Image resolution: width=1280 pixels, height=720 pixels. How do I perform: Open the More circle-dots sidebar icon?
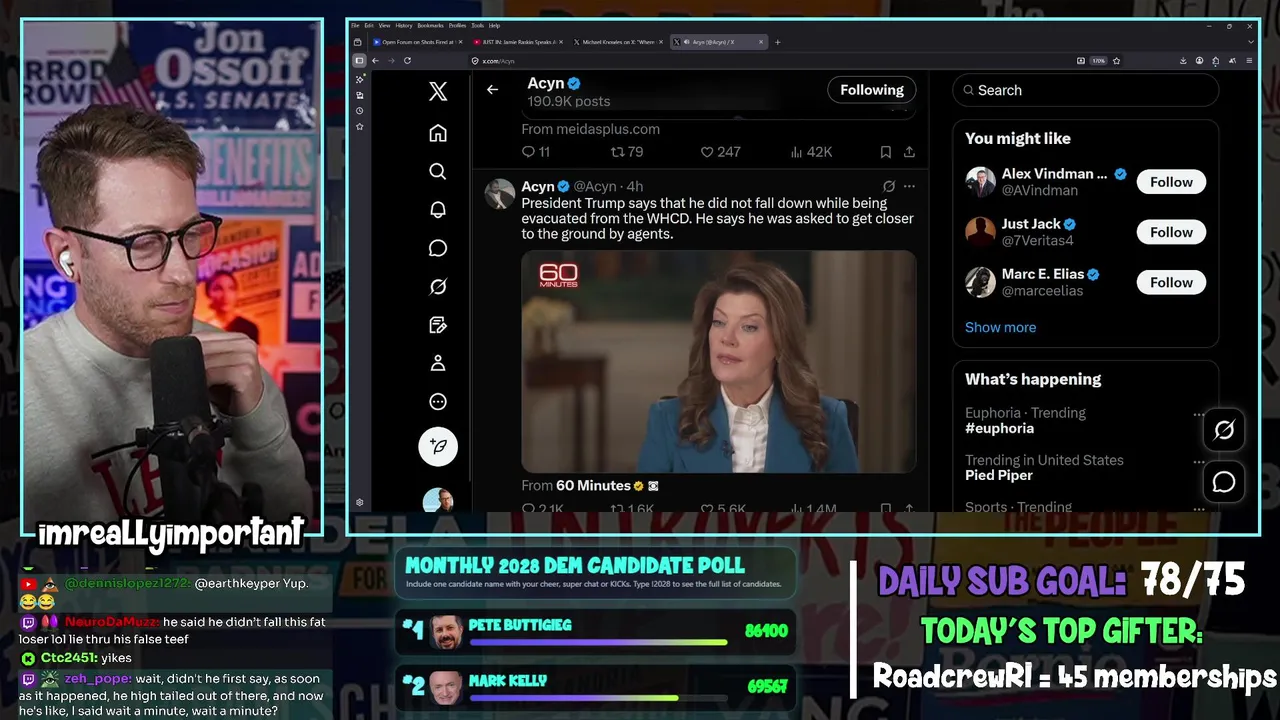pyautogui.click(x=438, y=402)
